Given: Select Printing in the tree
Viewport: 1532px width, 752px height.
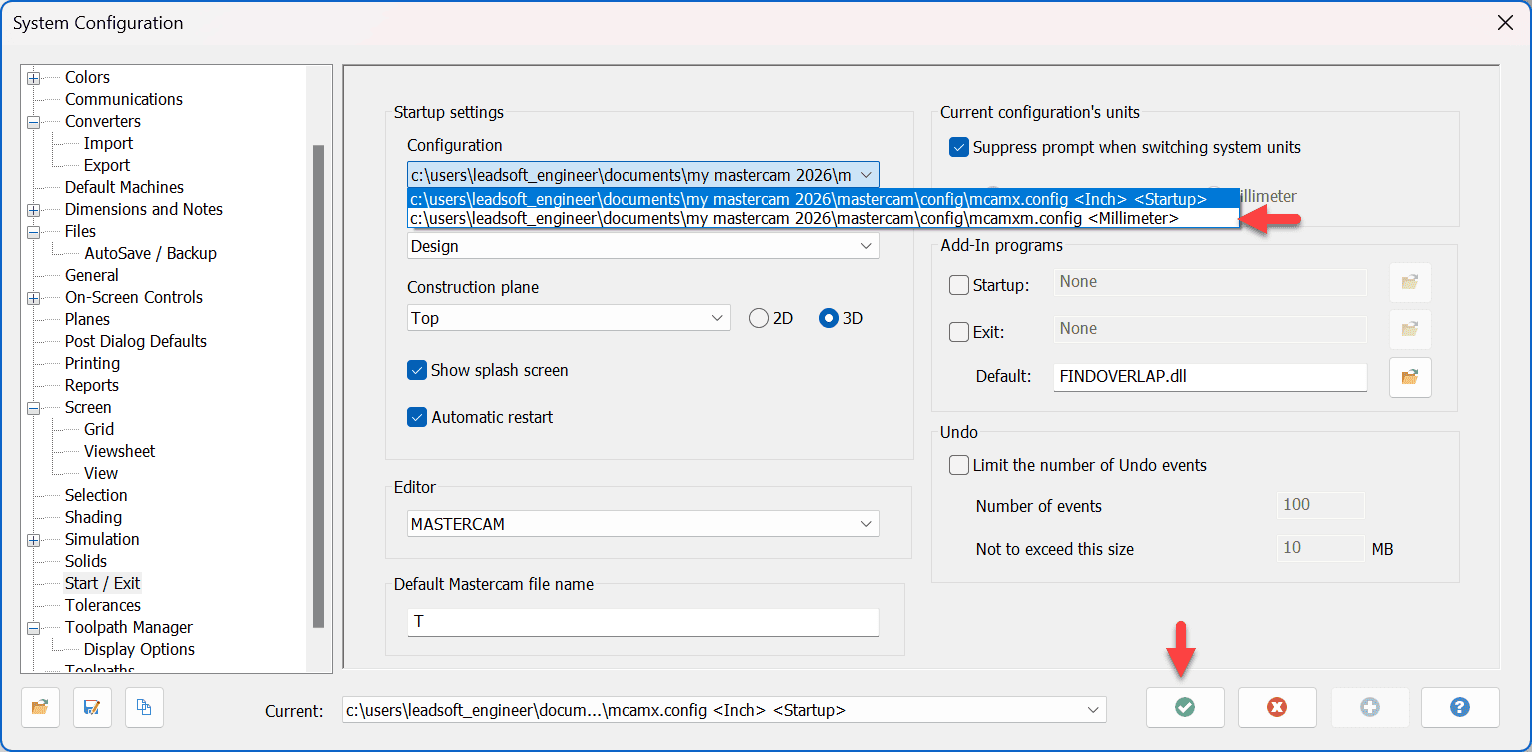Looking at the screenshot, I should coord(92,363).
